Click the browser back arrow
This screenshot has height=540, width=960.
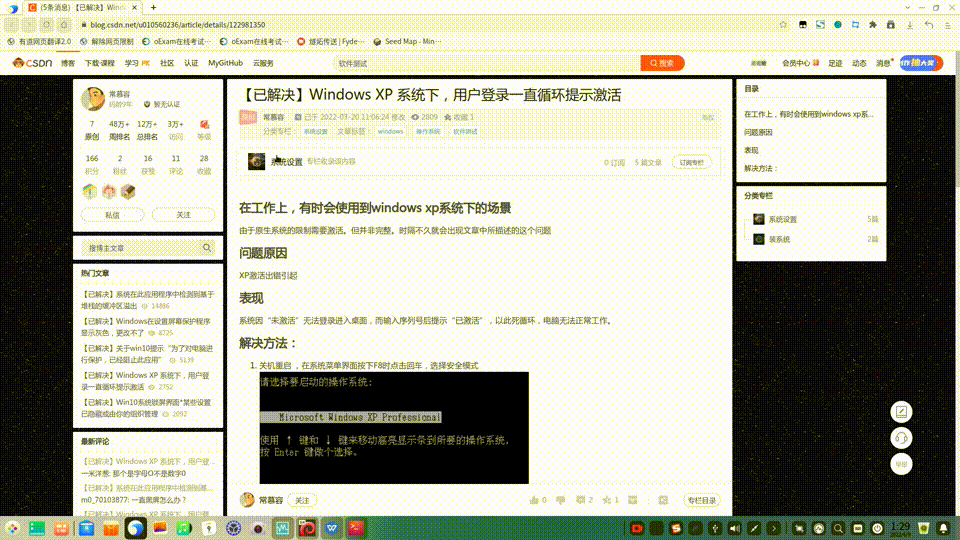click(12, 24)
